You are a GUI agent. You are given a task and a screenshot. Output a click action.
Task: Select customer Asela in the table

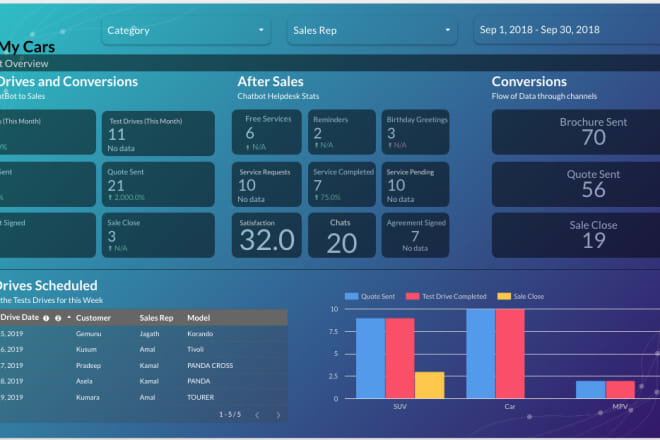[x=84, y=381]
